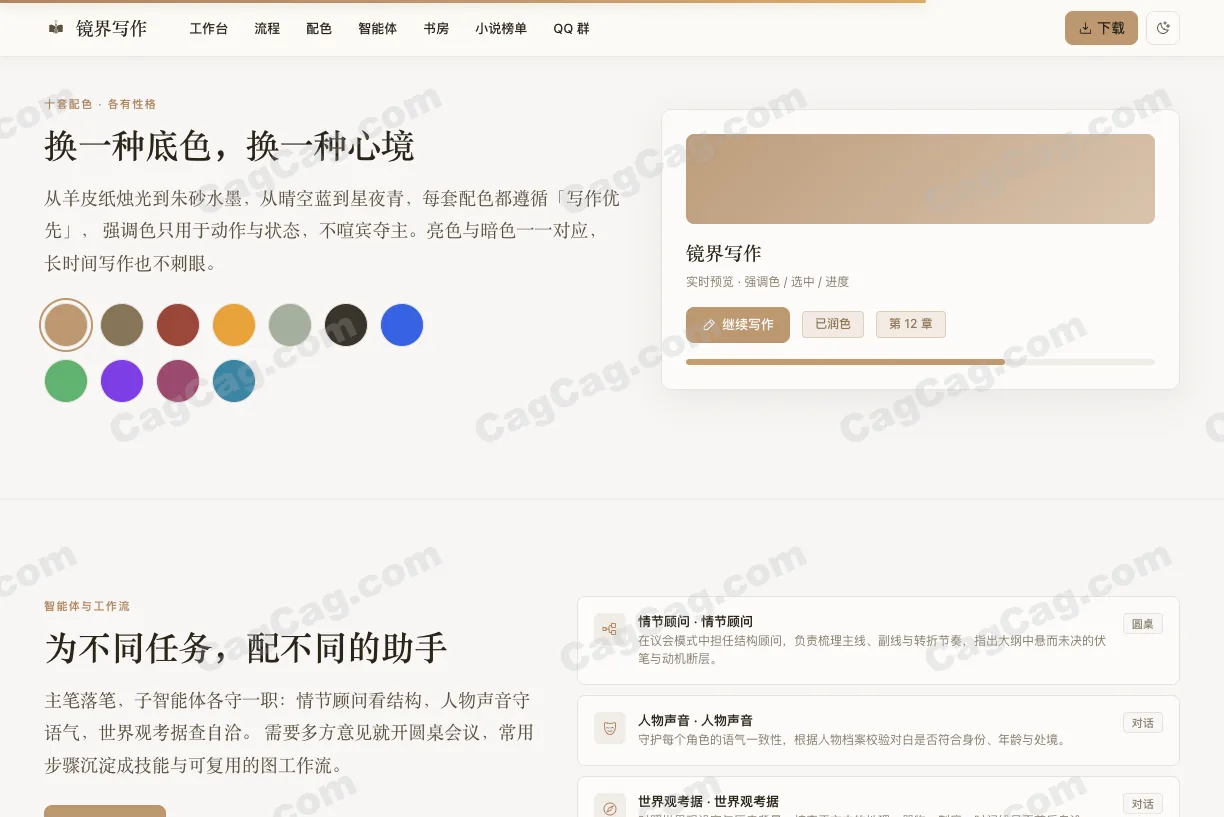Click the preview card progress bar

point(920,362)
